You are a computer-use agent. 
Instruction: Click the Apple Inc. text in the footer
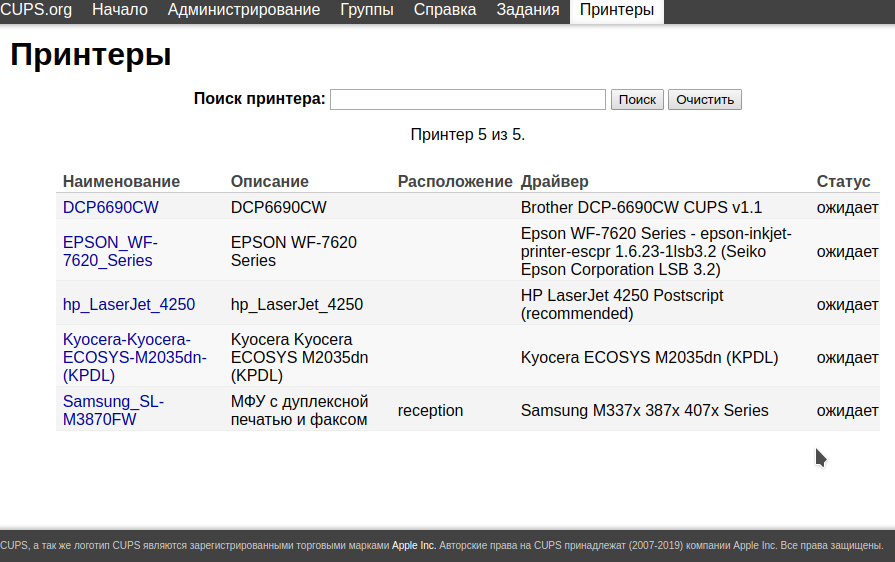[x=413, y=545]
